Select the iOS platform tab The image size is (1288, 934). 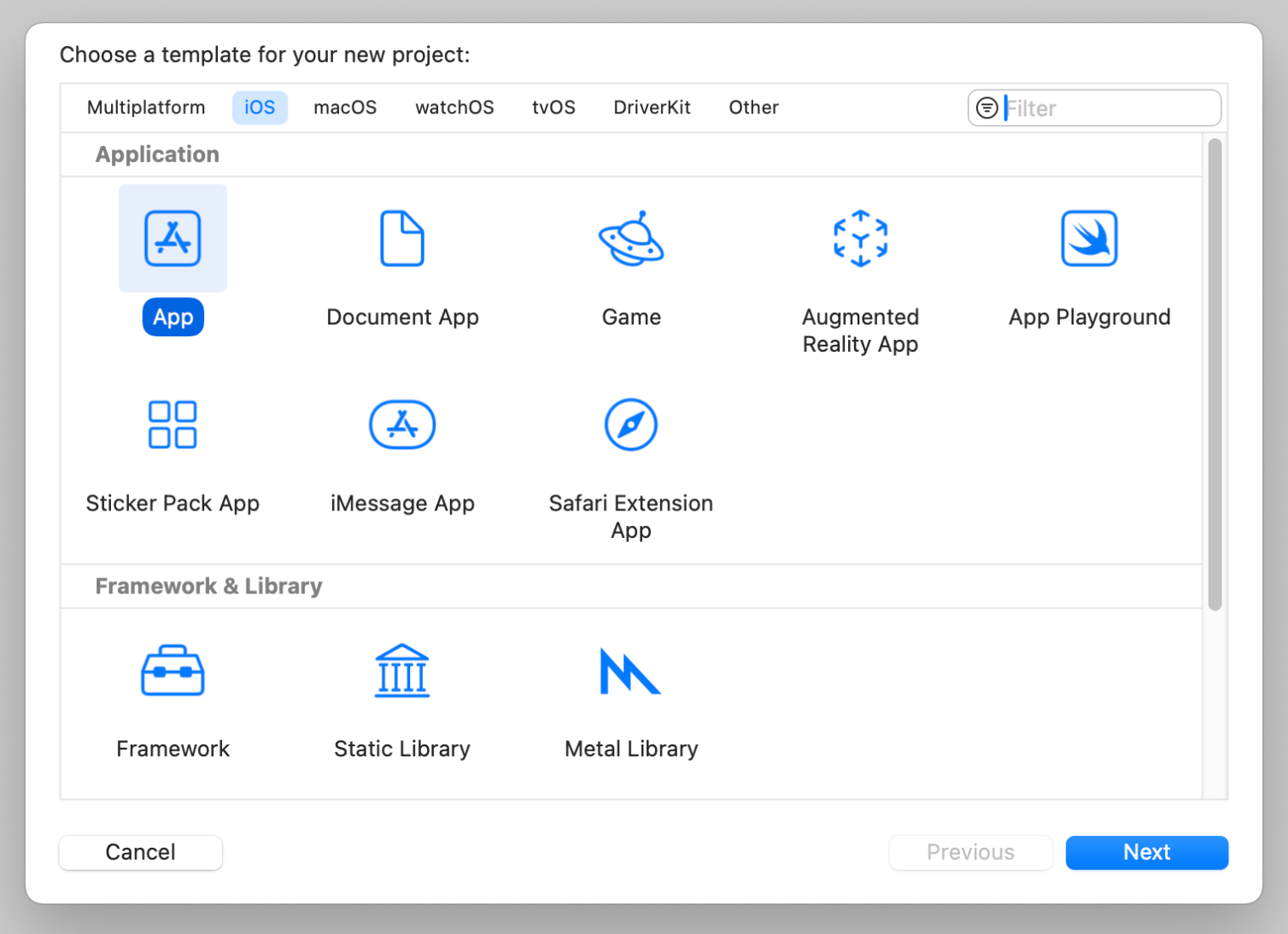(260, 108)
